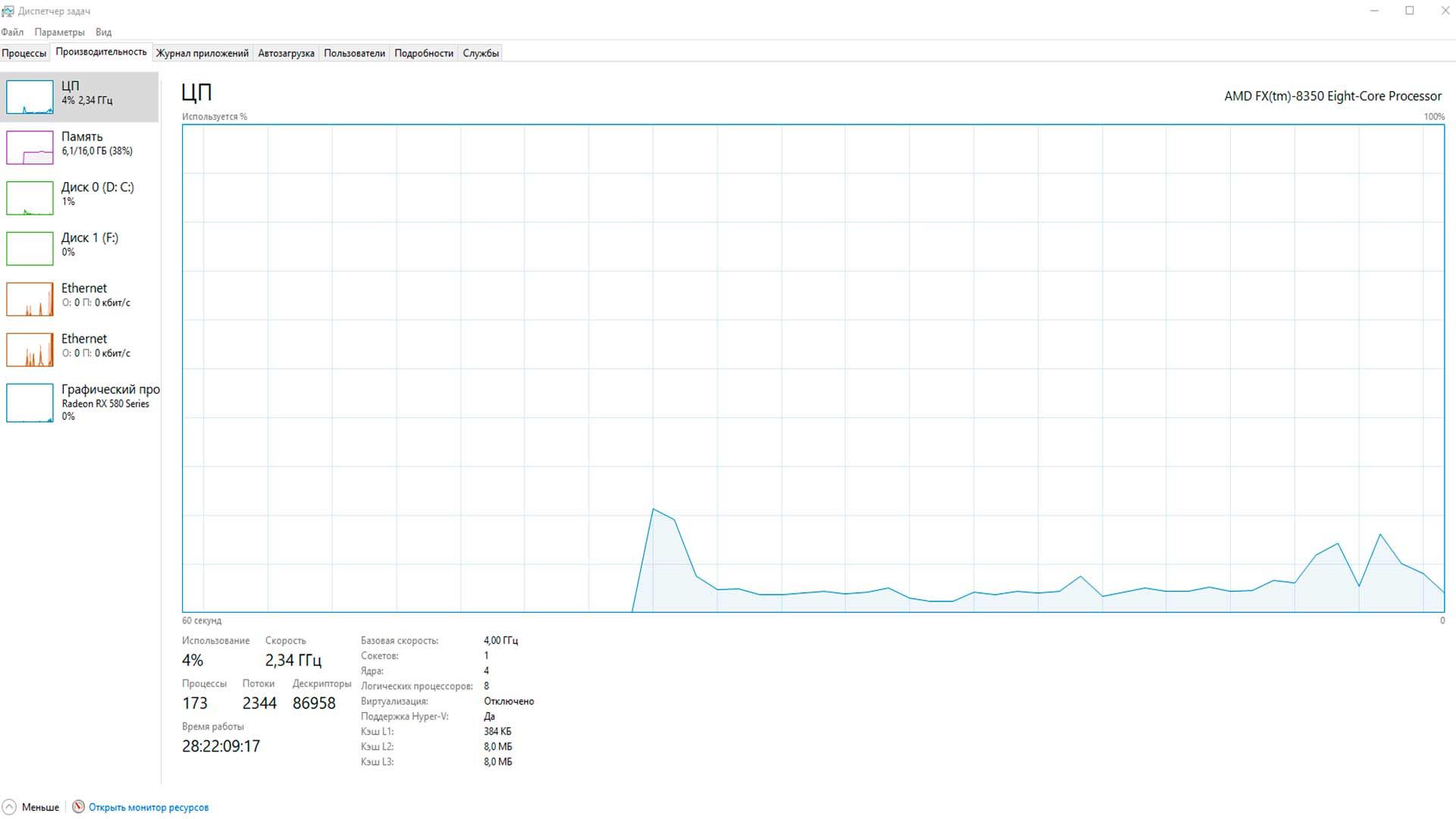
Task: Click the resource monitor icon at bottom
Action: click(78, 807)
